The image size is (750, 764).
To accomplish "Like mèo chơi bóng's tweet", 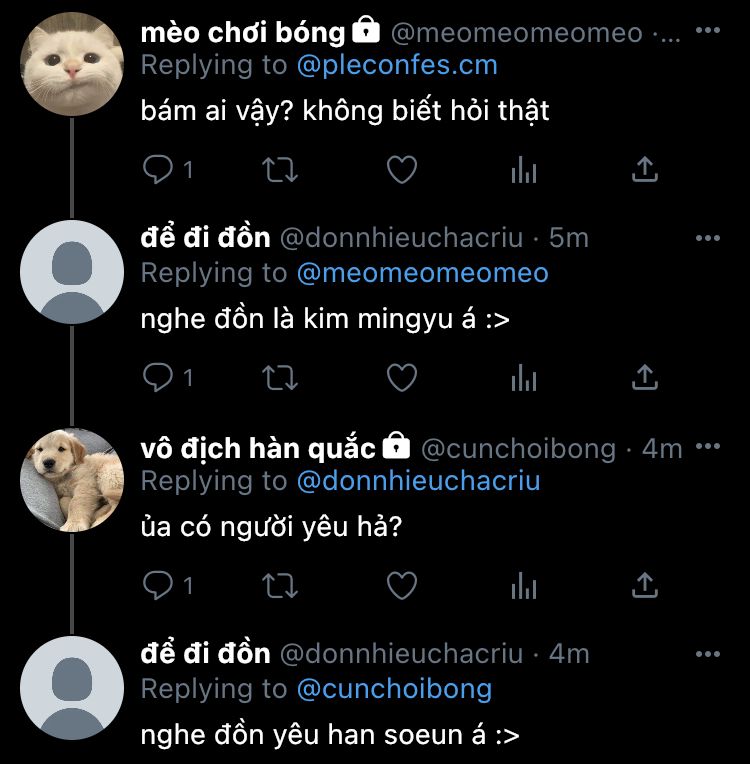I will click(x=402, y=170).
